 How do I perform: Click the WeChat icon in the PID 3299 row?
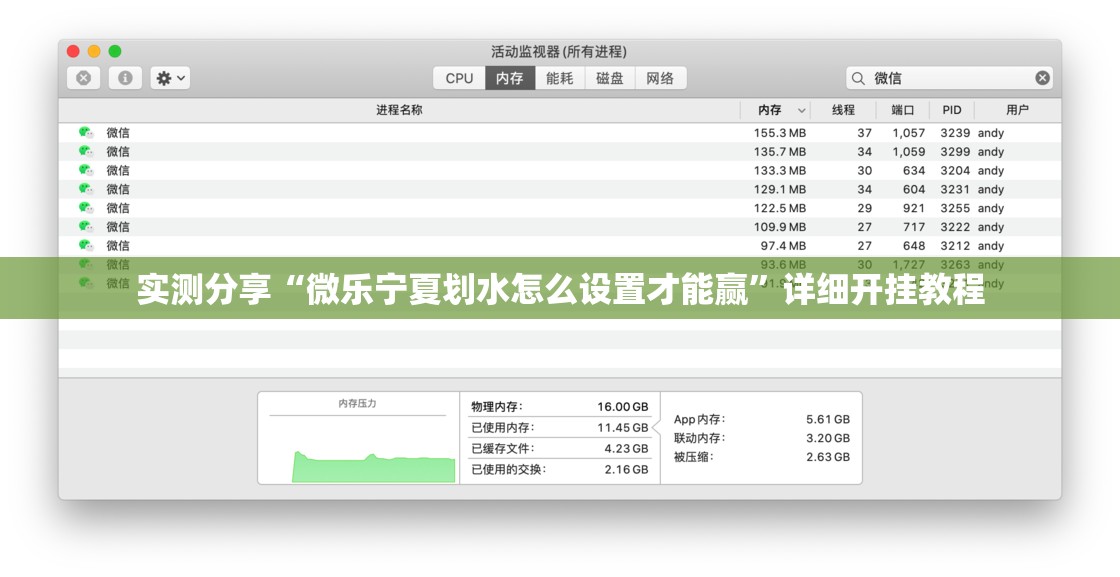tap(86, 151)
